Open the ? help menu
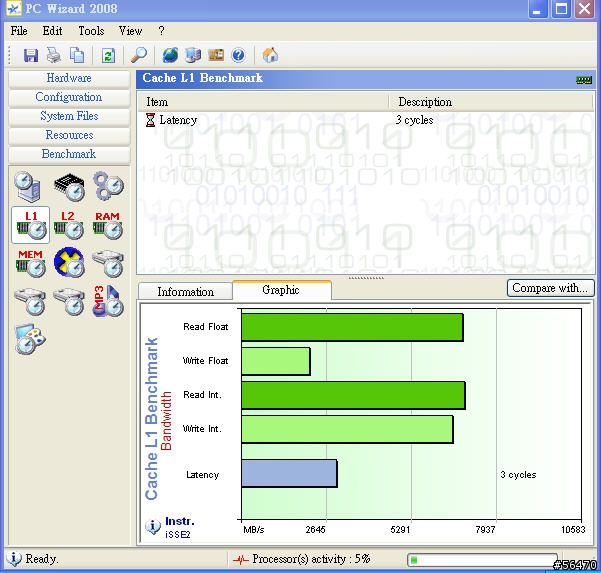Screen dimensions: 601x573 [161, 31]
